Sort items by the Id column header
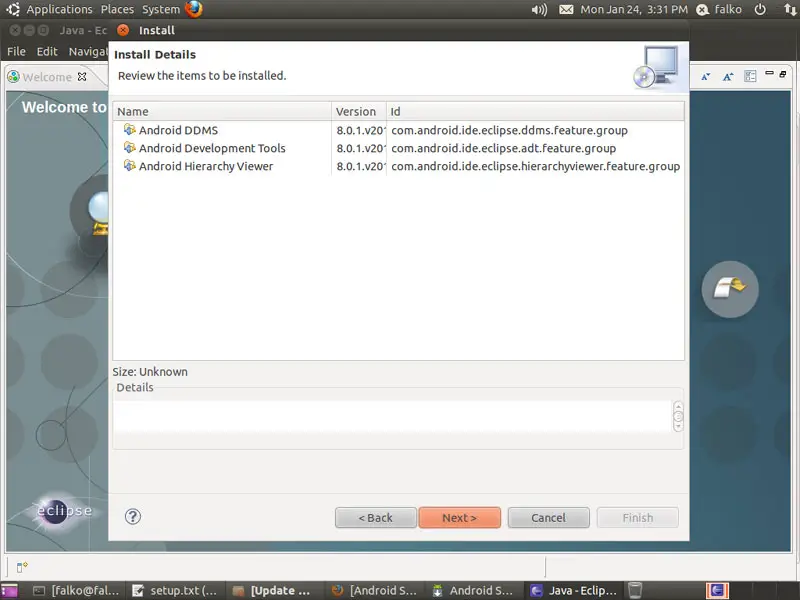The width and height of the screenshot is (800, 600). (x=535, y=111)
